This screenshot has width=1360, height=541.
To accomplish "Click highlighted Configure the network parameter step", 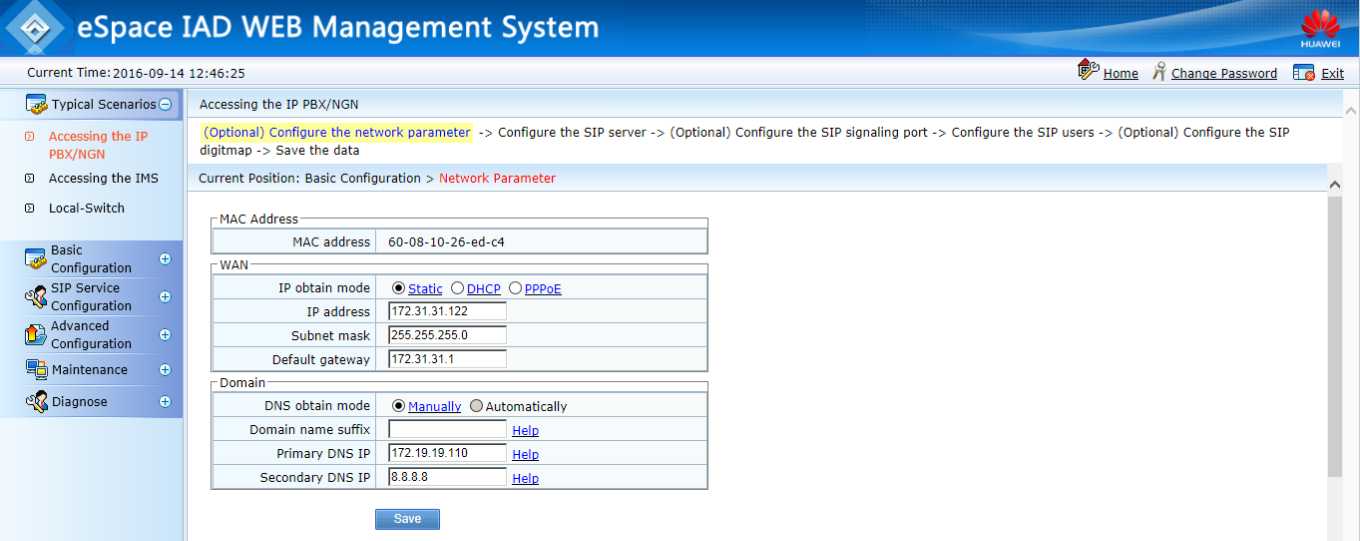I will 336,132.
